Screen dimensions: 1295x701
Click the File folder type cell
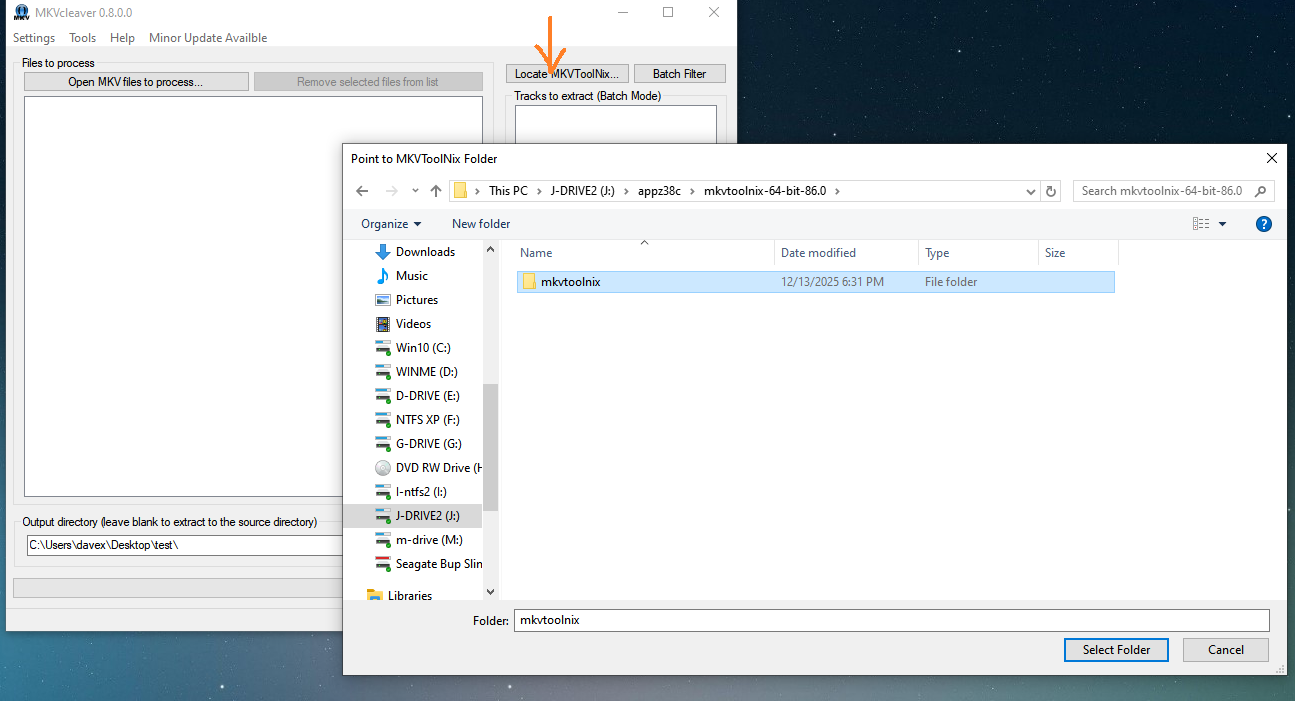951,282
